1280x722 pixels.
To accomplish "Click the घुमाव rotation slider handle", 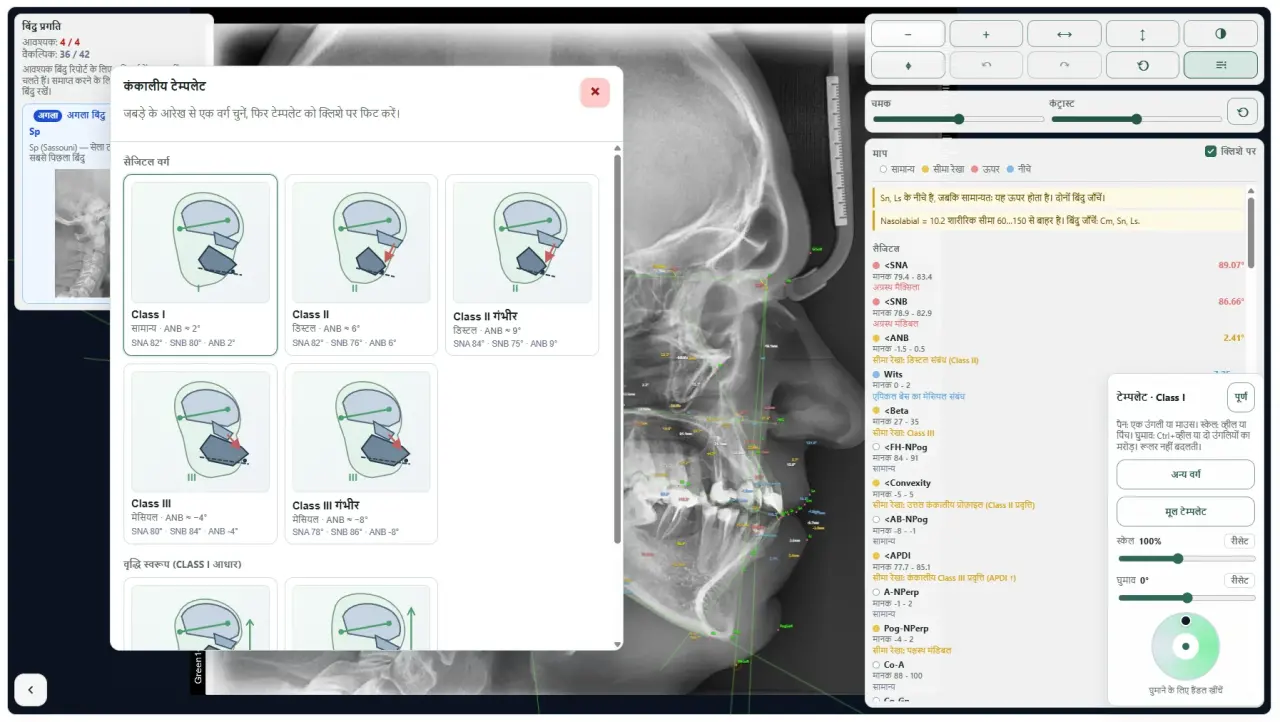I will tap(1187, 598).
